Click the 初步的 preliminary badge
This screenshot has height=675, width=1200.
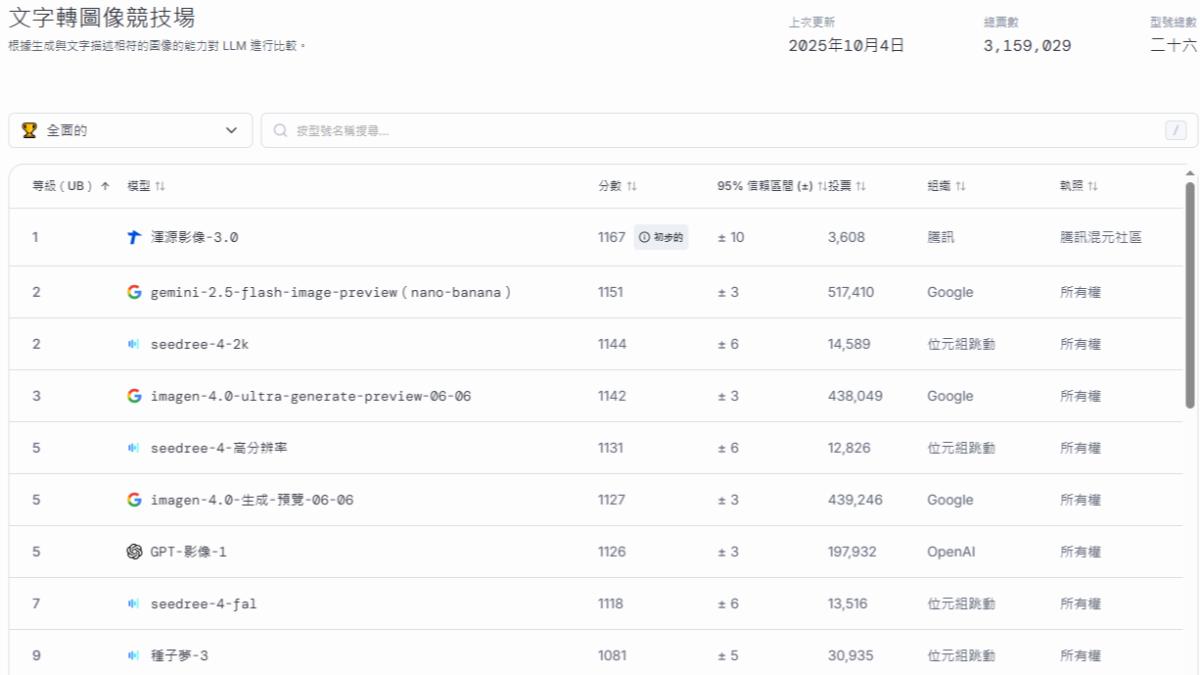(661, 237)
